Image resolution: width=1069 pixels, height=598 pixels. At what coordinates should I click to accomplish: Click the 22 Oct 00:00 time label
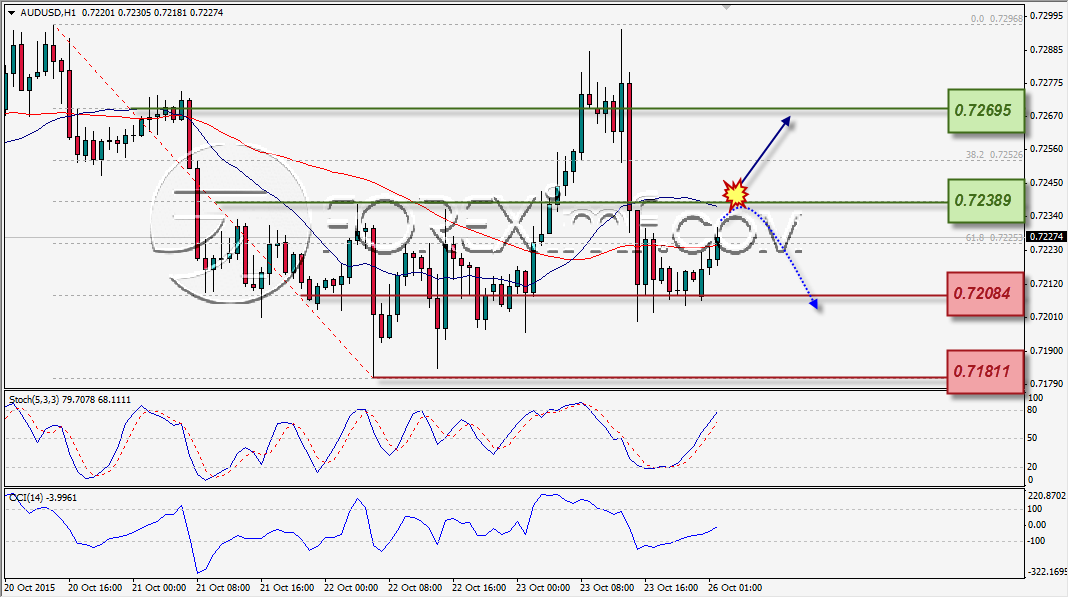coord(351,588)
